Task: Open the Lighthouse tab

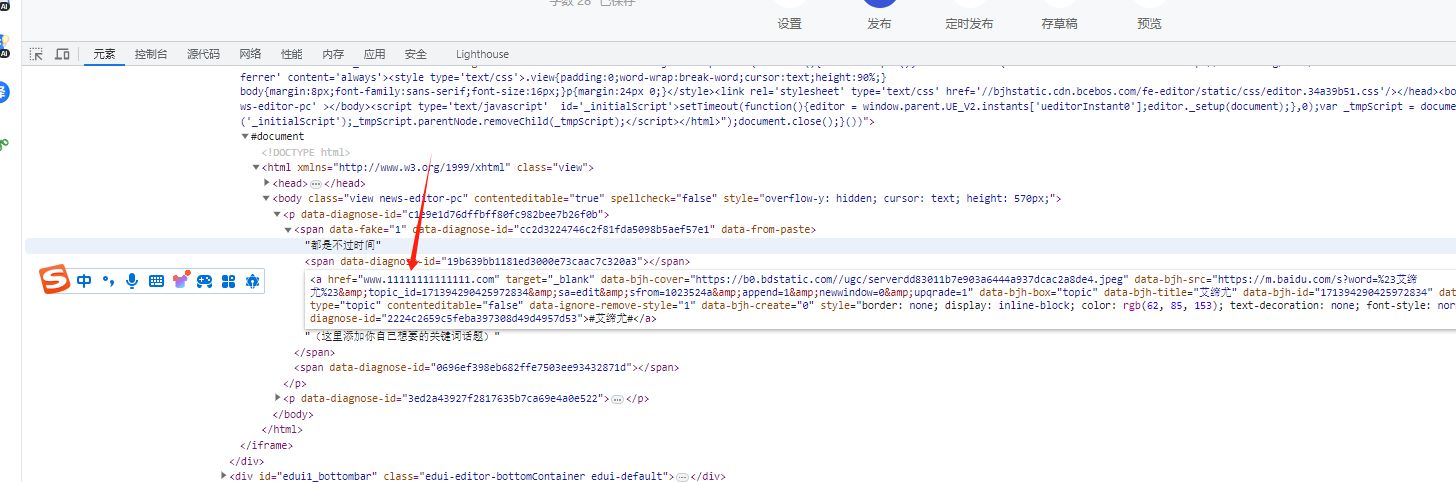Action: [482, 54]
